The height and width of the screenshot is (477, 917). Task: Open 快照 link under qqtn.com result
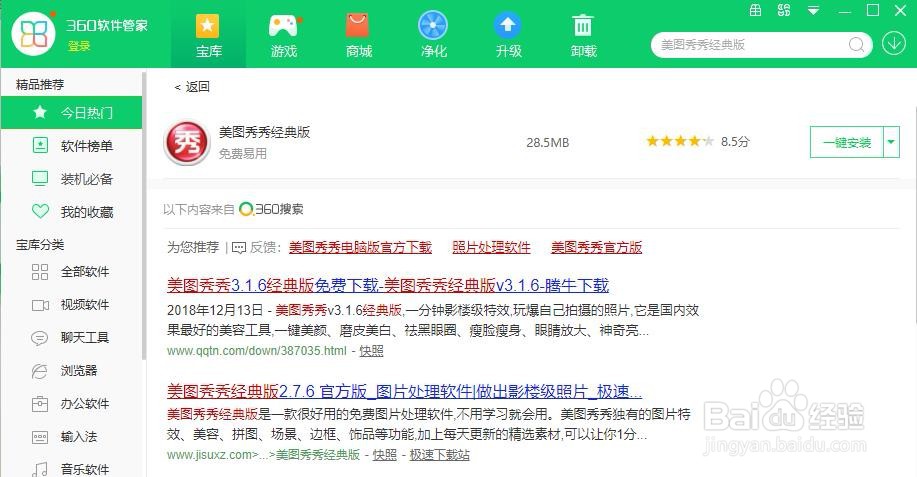[371, 351]
